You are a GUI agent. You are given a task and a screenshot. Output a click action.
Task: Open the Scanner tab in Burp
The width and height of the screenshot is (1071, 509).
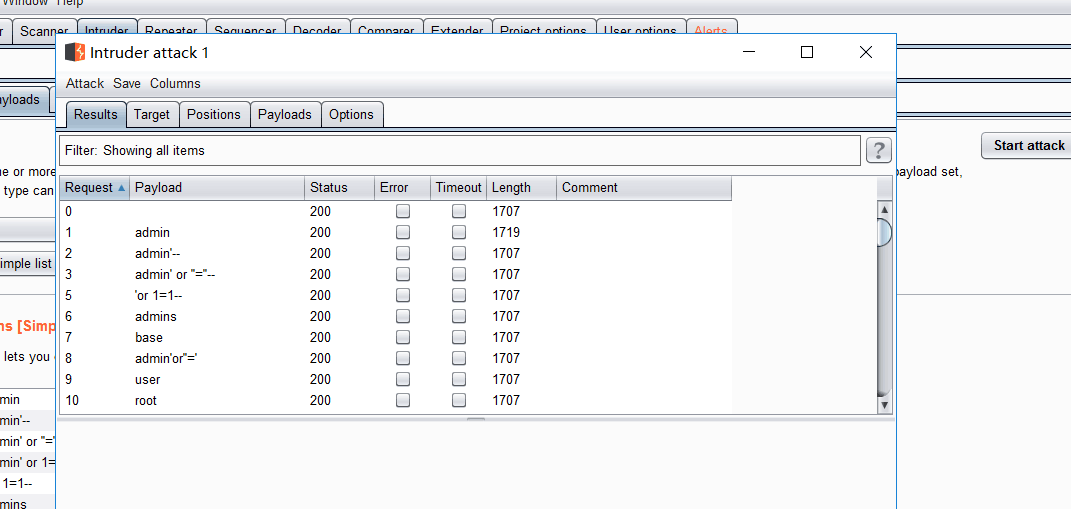[x=44, y=31]
